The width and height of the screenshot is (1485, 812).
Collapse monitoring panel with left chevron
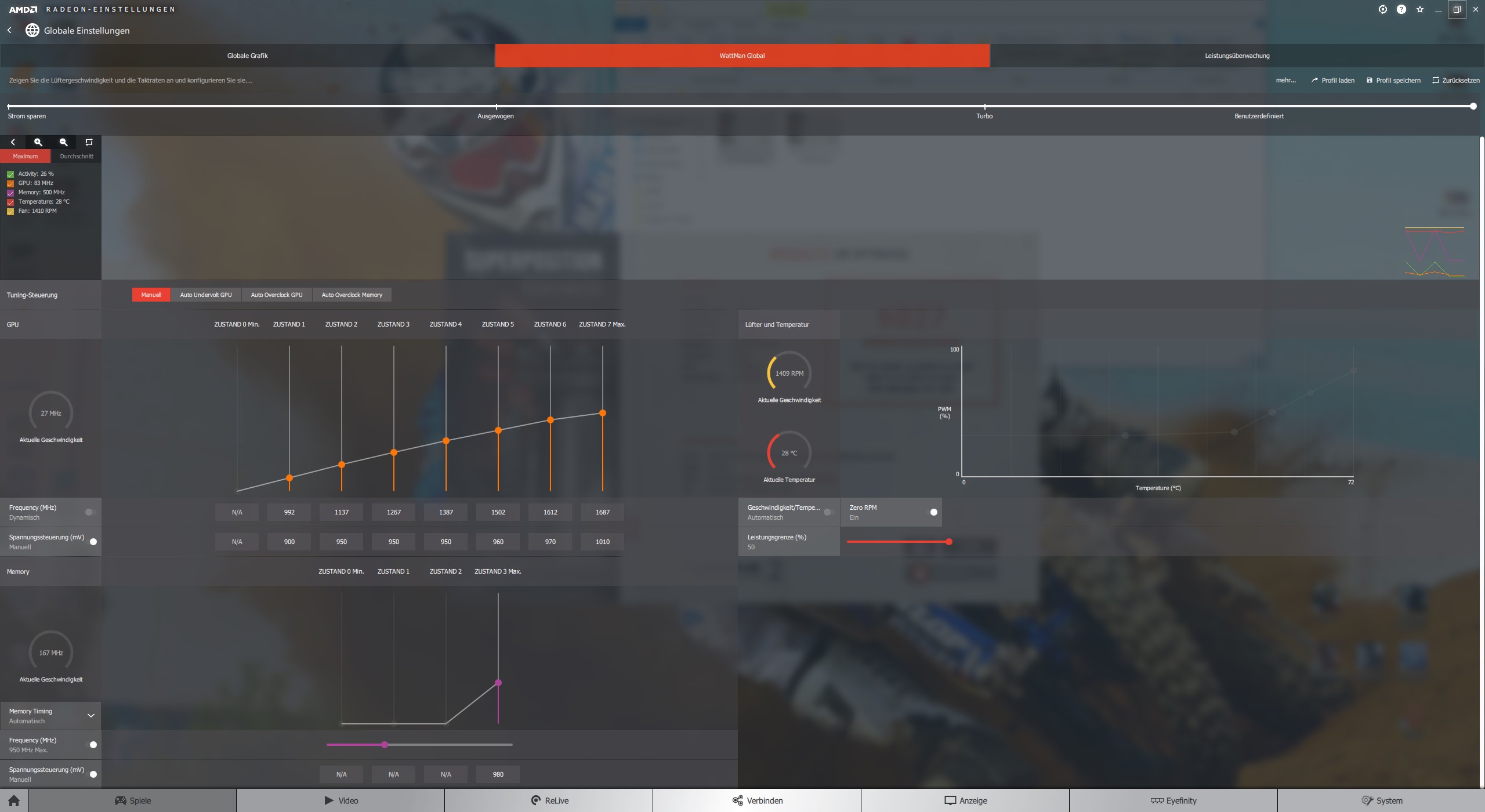point(13,142)
